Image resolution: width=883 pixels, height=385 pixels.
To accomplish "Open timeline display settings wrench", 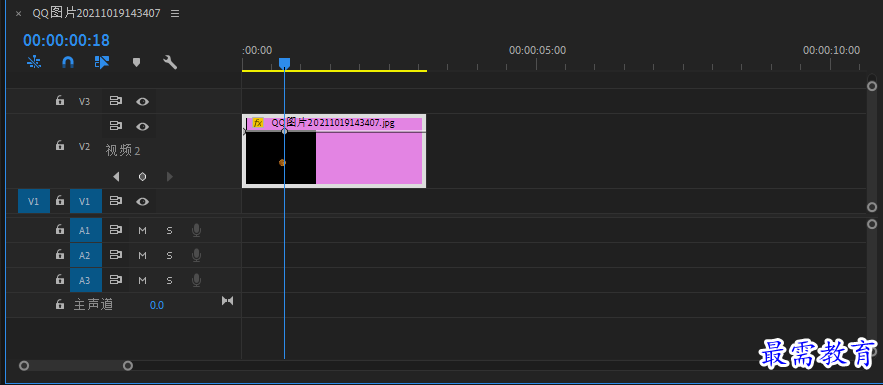I will [x=170, y=62].
